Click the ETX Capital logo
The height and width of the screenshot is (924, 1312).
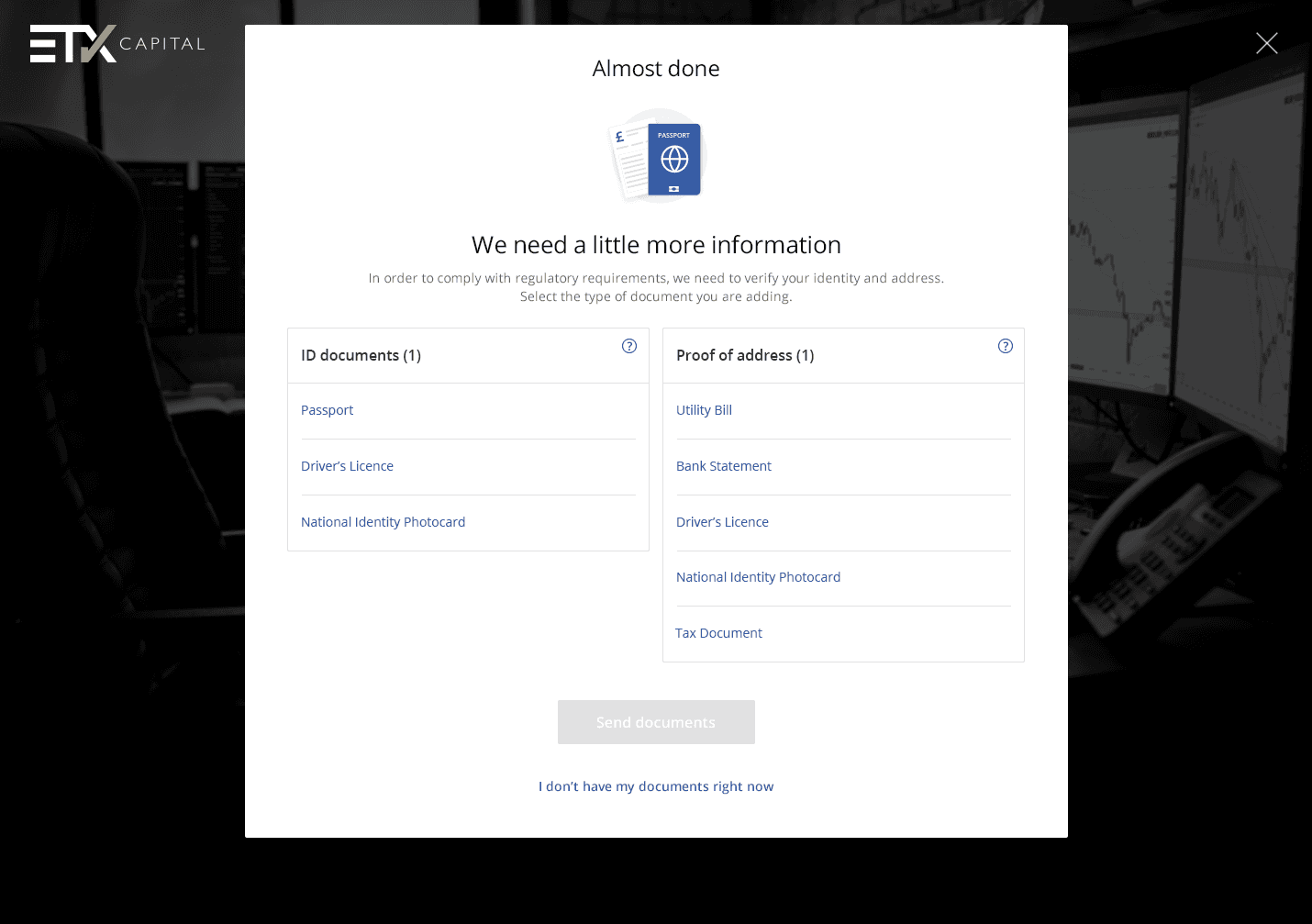click(x=117, y=43)
